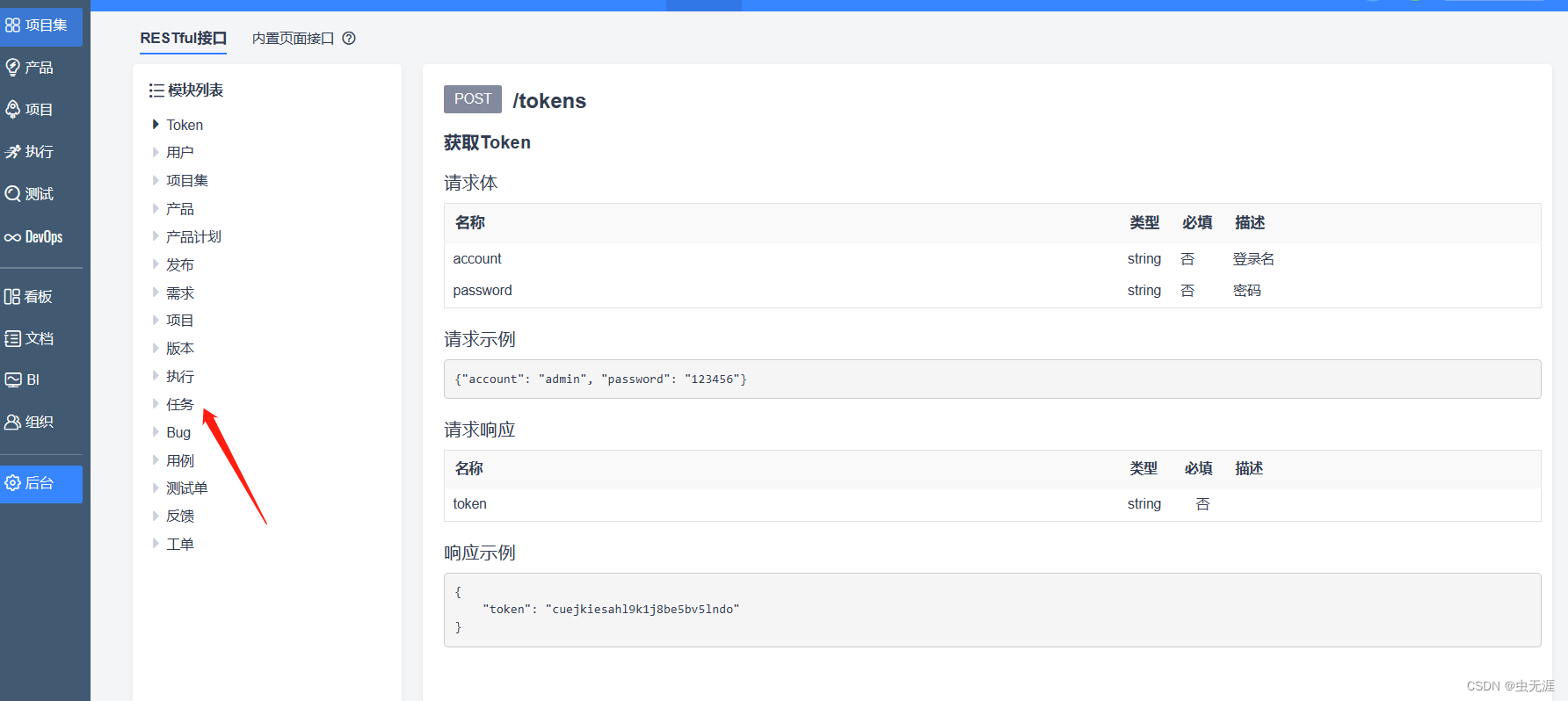Click the 密码 description cell
This screenshot has height=701, width=1568.
[x=1246, y=290]
